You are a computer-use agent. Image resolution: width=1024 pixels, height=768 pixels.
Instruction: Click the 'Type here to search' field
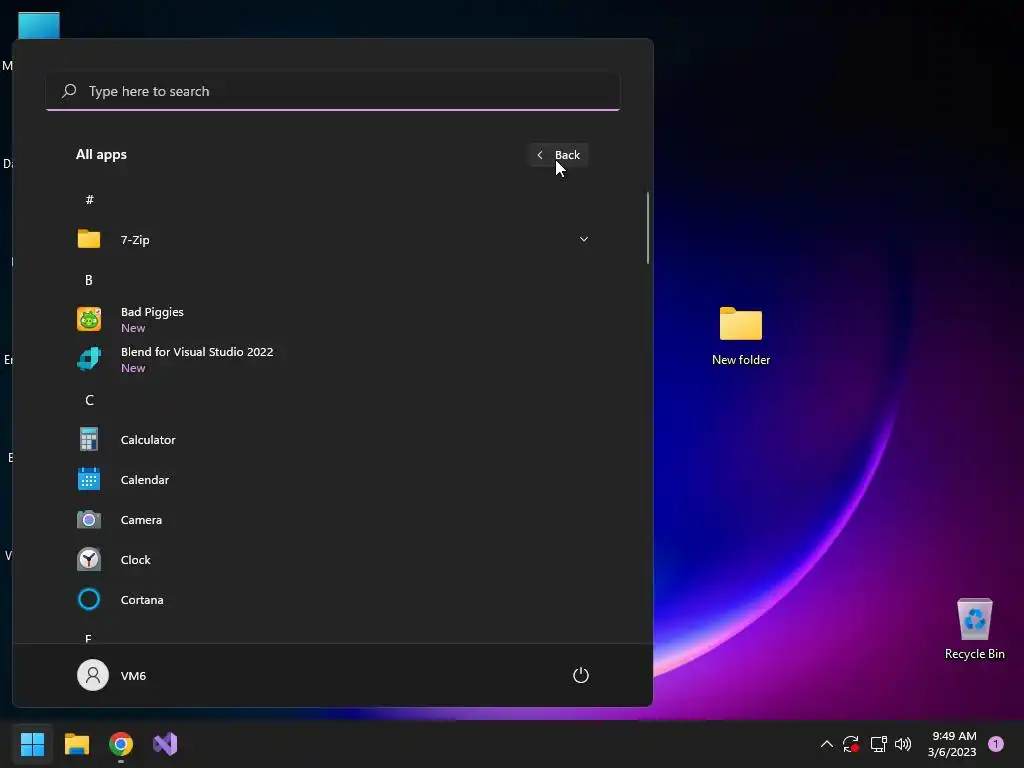333,91
